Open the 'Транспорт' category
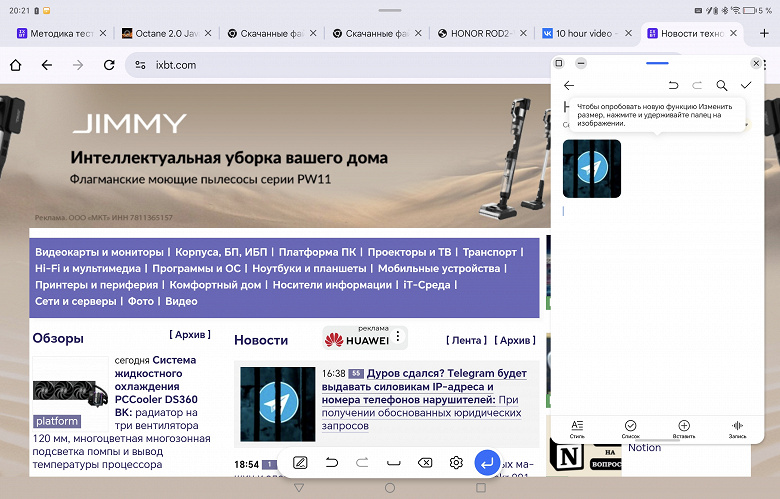This screenshot has width=780, height=499. (489, 252)
